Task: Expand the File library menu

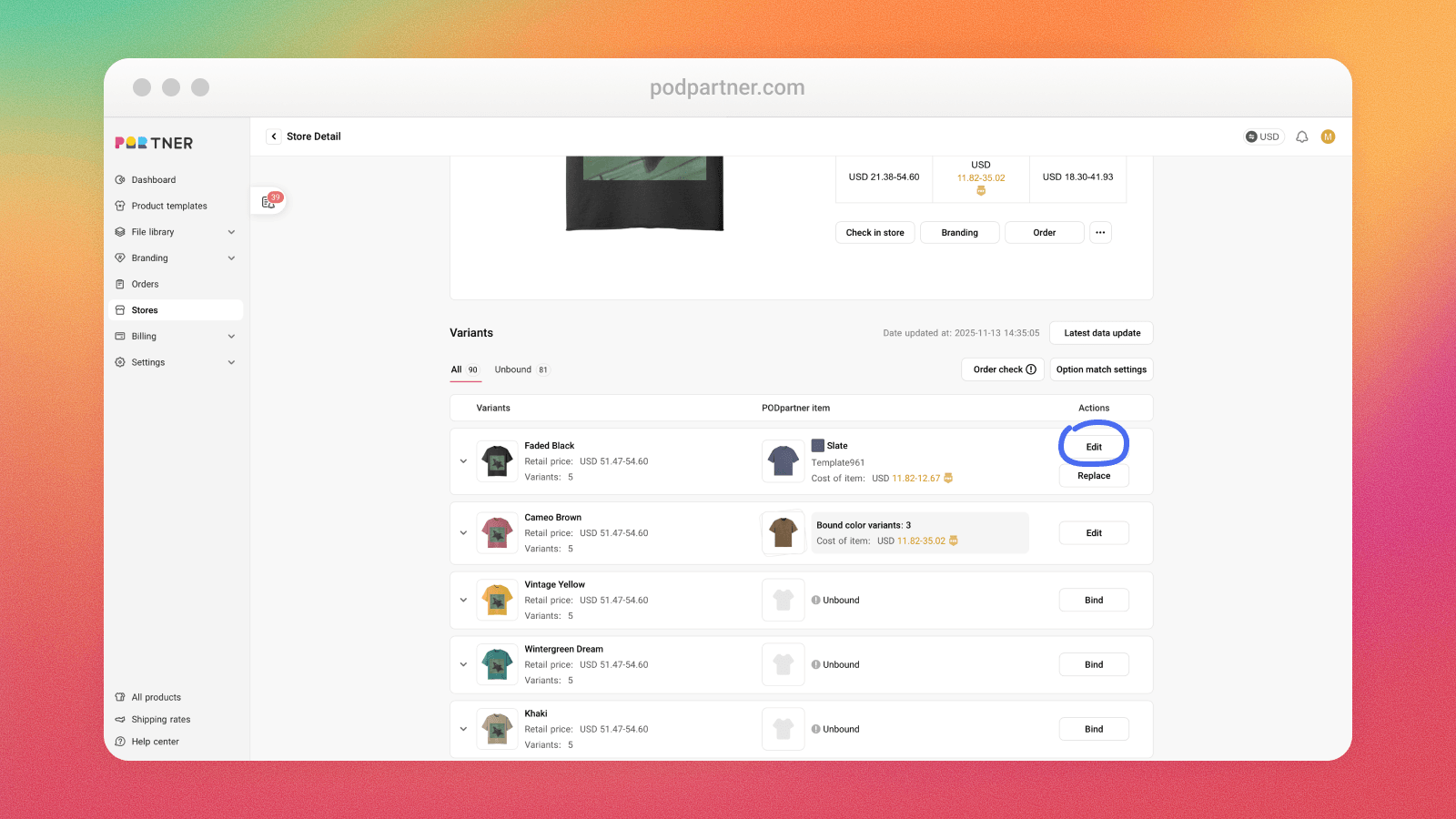Action: coord(231,232)
